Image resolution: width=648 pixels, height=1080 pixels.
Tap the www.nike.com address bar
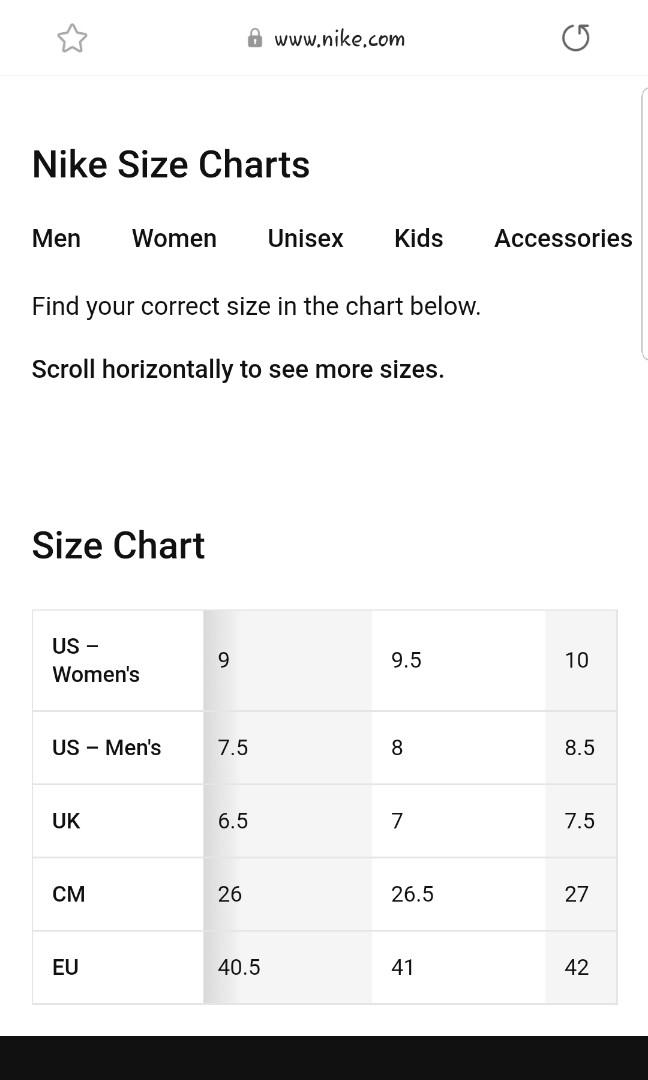(x=339, y=39)
